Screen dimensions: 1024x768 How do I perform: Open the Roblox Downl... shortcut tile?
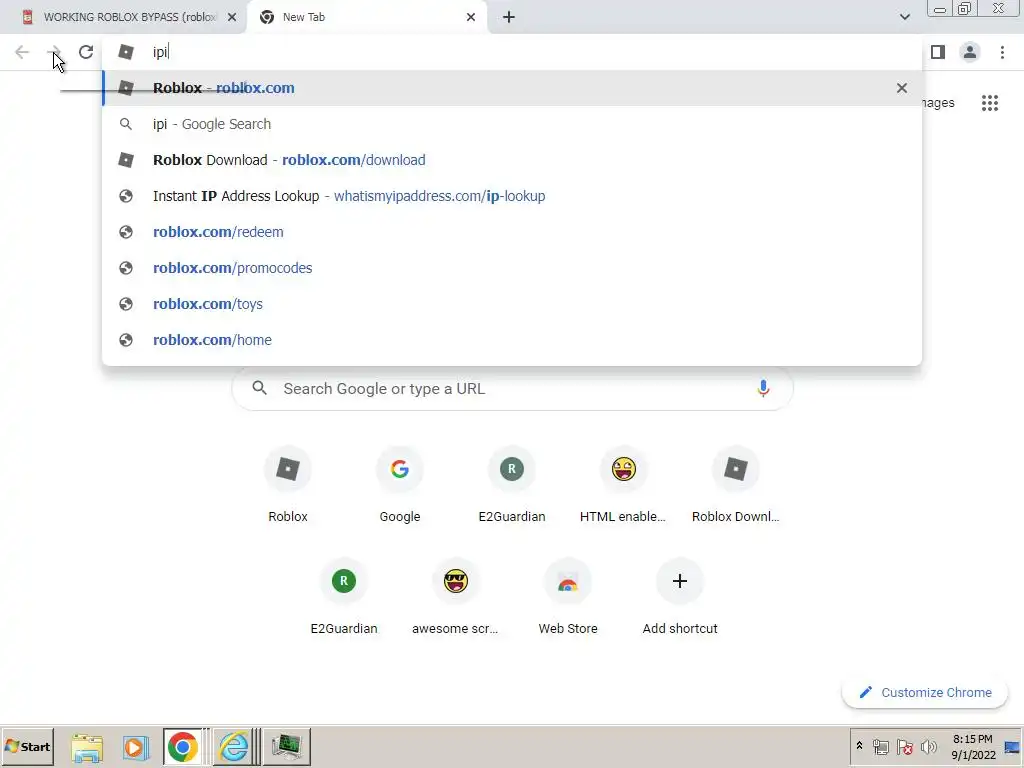pyautogui.click(x=735, y=487)
